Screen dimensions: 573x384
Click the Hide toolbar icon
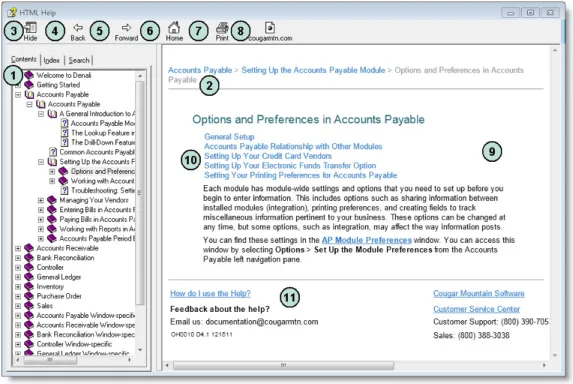(31, 27)
